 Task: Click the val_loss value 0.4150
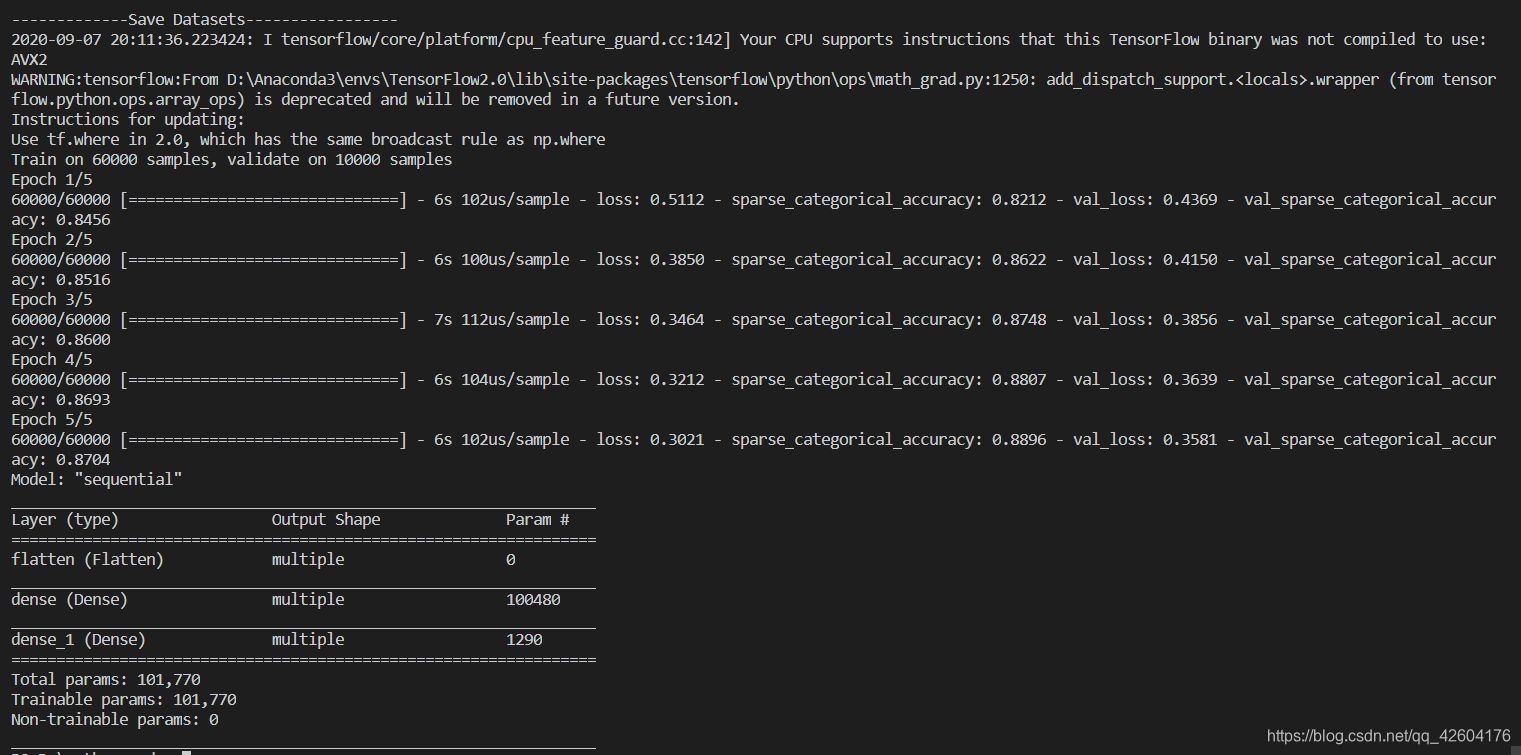tap(1190, 260)
